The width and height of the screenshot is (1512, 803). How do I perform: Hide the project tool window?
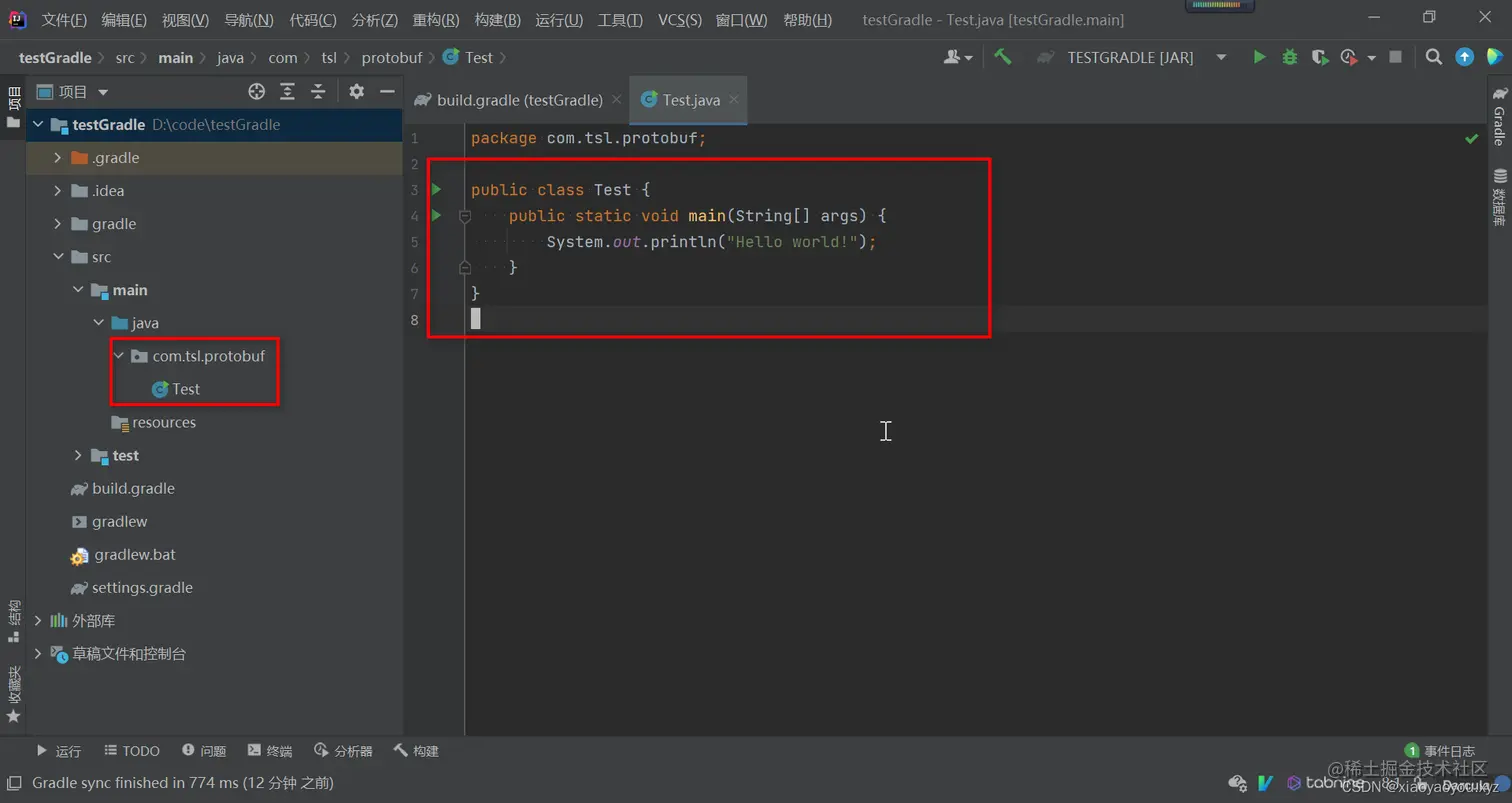pos(387,92)
